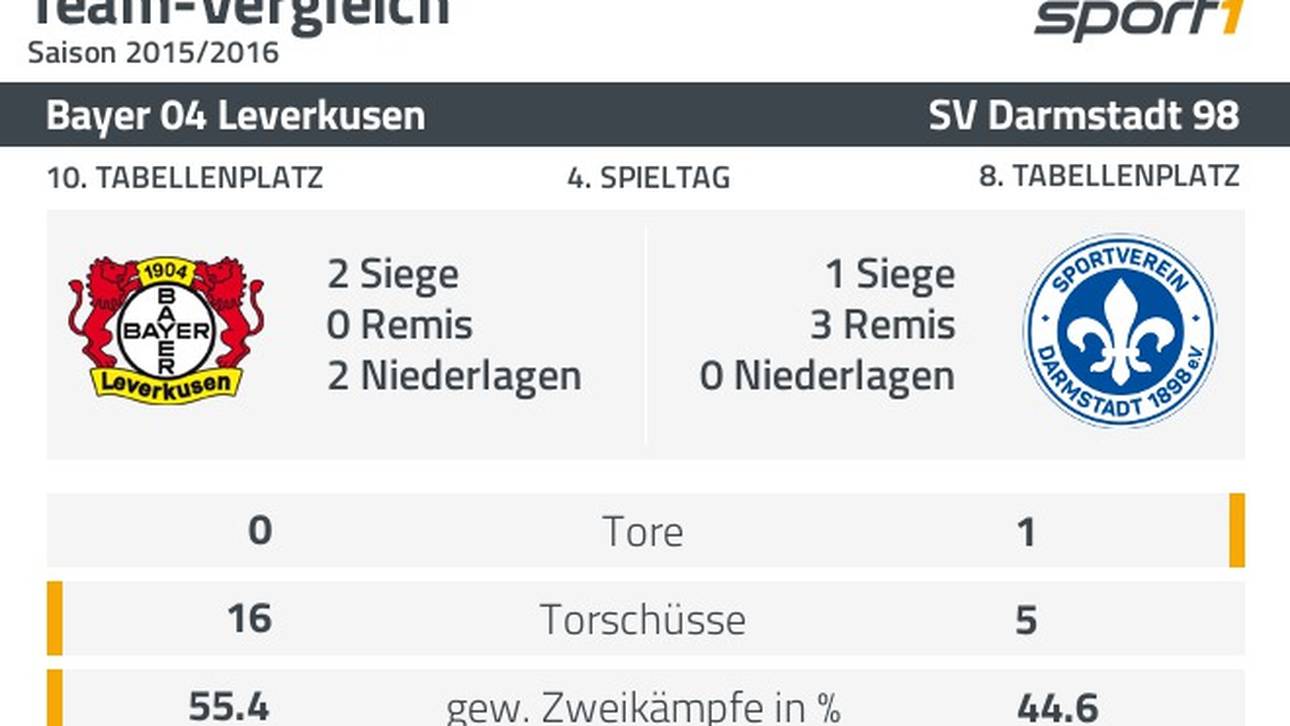Click the Saison 2015/2016 subtitle

coord(153,53)
